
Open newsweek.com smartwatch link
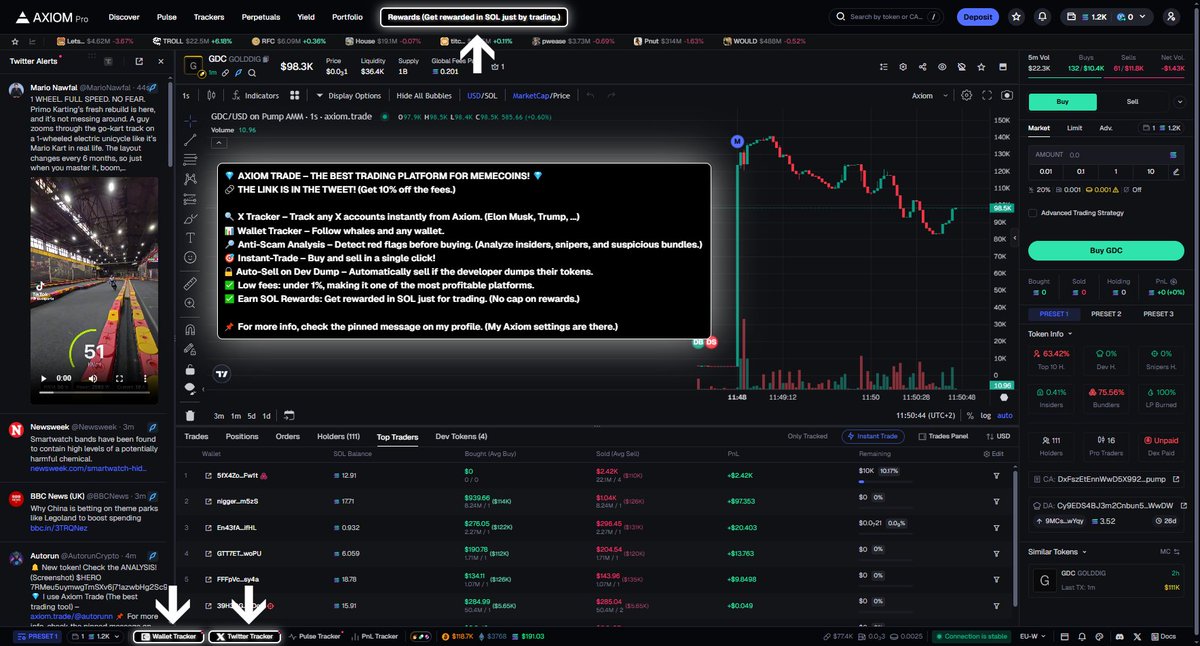click(x=88, y=468)
